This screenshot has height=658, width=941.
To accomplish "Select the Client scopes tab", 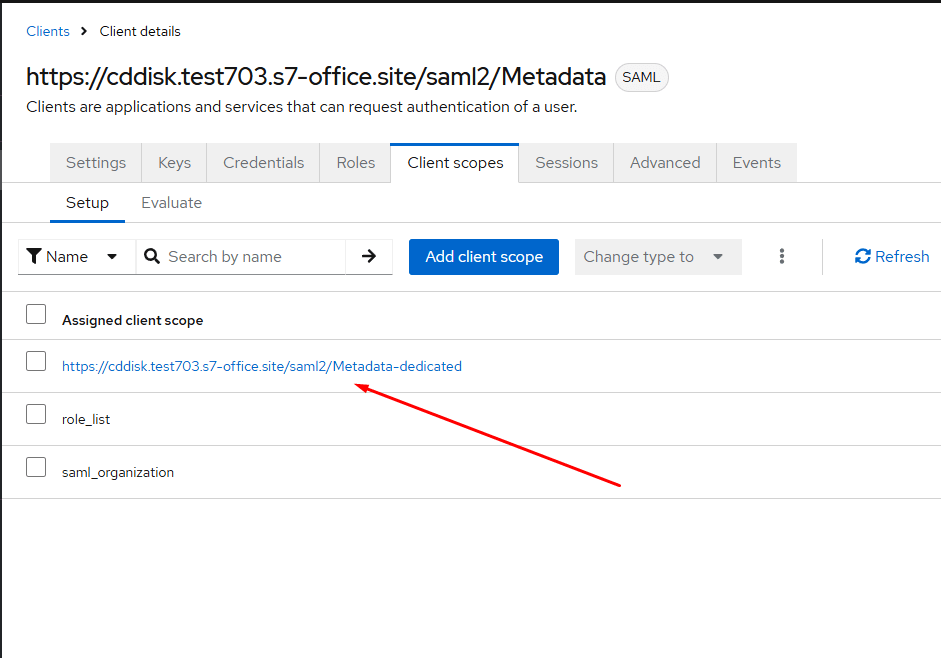I will pos(455,163).
